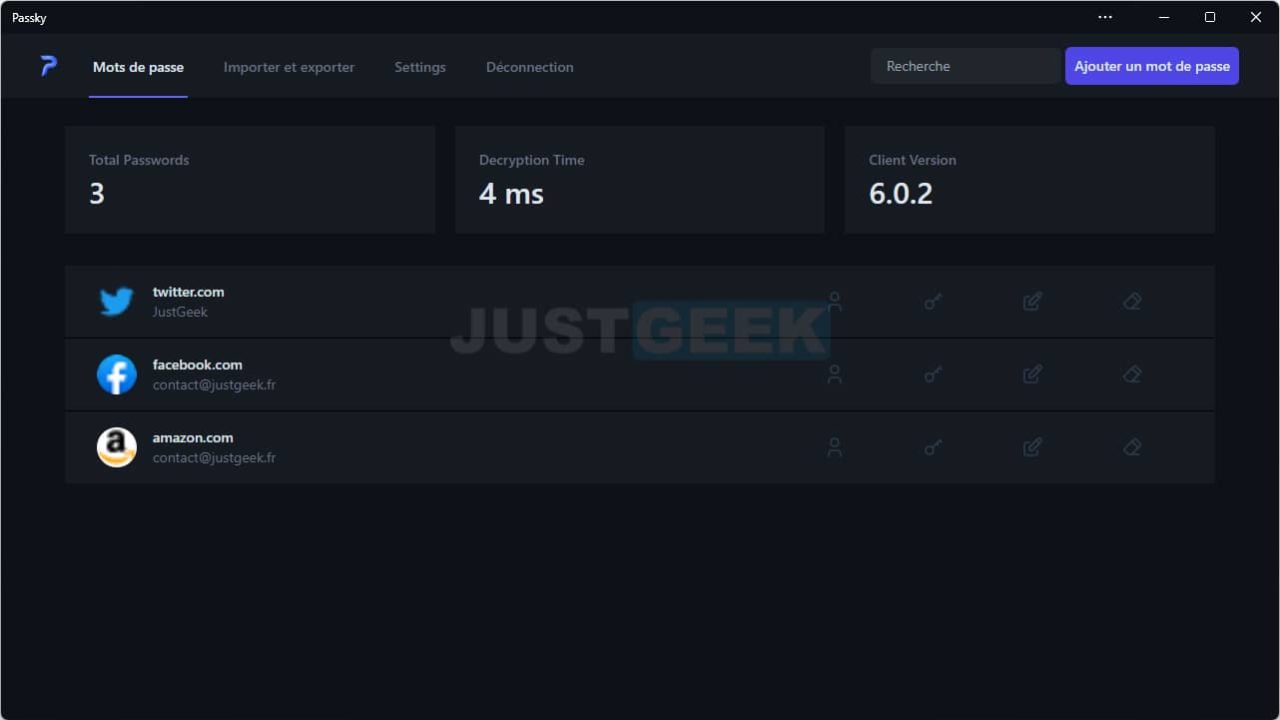Click the Total Passwords stat card
Image resolution: width=1280 pixels, height=720 pixels.
pos(250,180)
